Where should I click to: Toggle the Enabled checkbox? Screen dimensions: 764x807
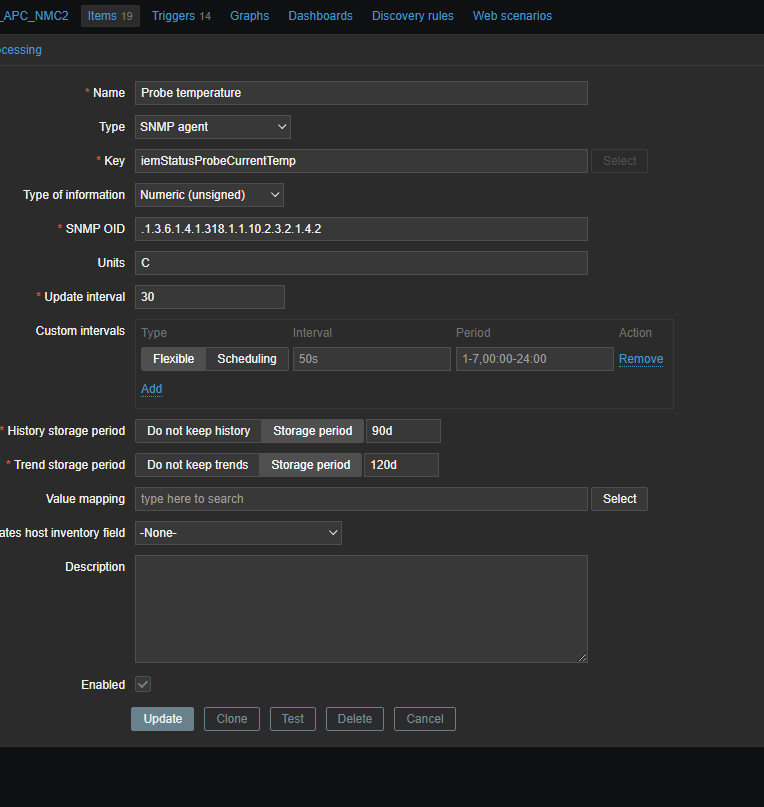coord(143,685)
